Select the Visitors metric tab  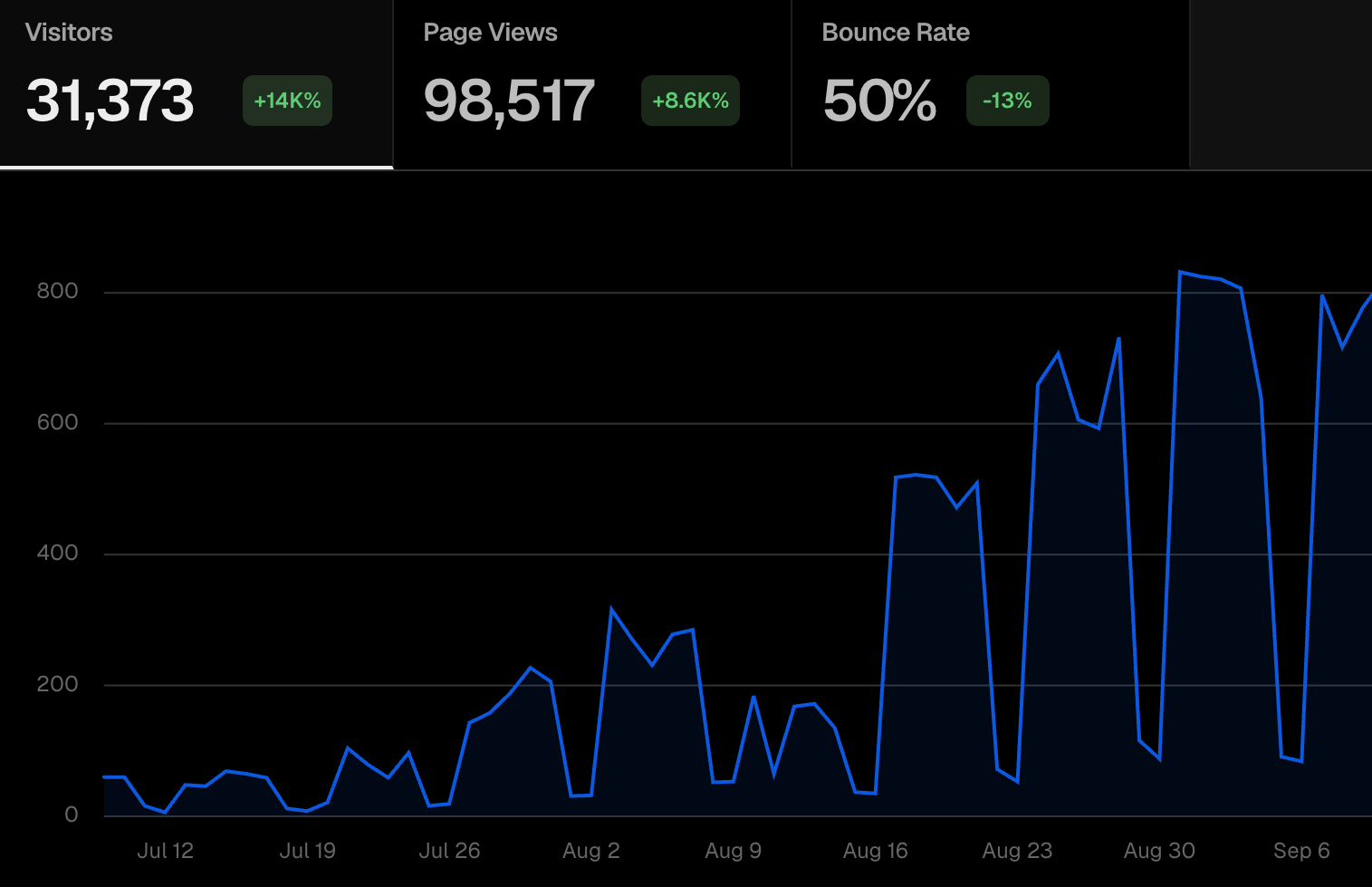[197, 84]
